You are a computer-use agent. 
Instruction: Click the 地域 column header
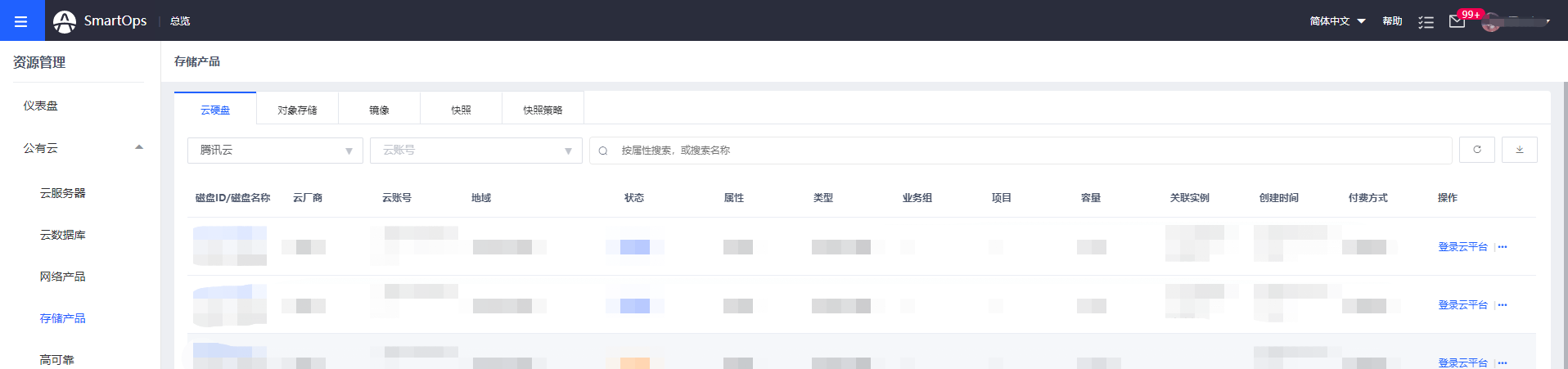click(481, 198)
